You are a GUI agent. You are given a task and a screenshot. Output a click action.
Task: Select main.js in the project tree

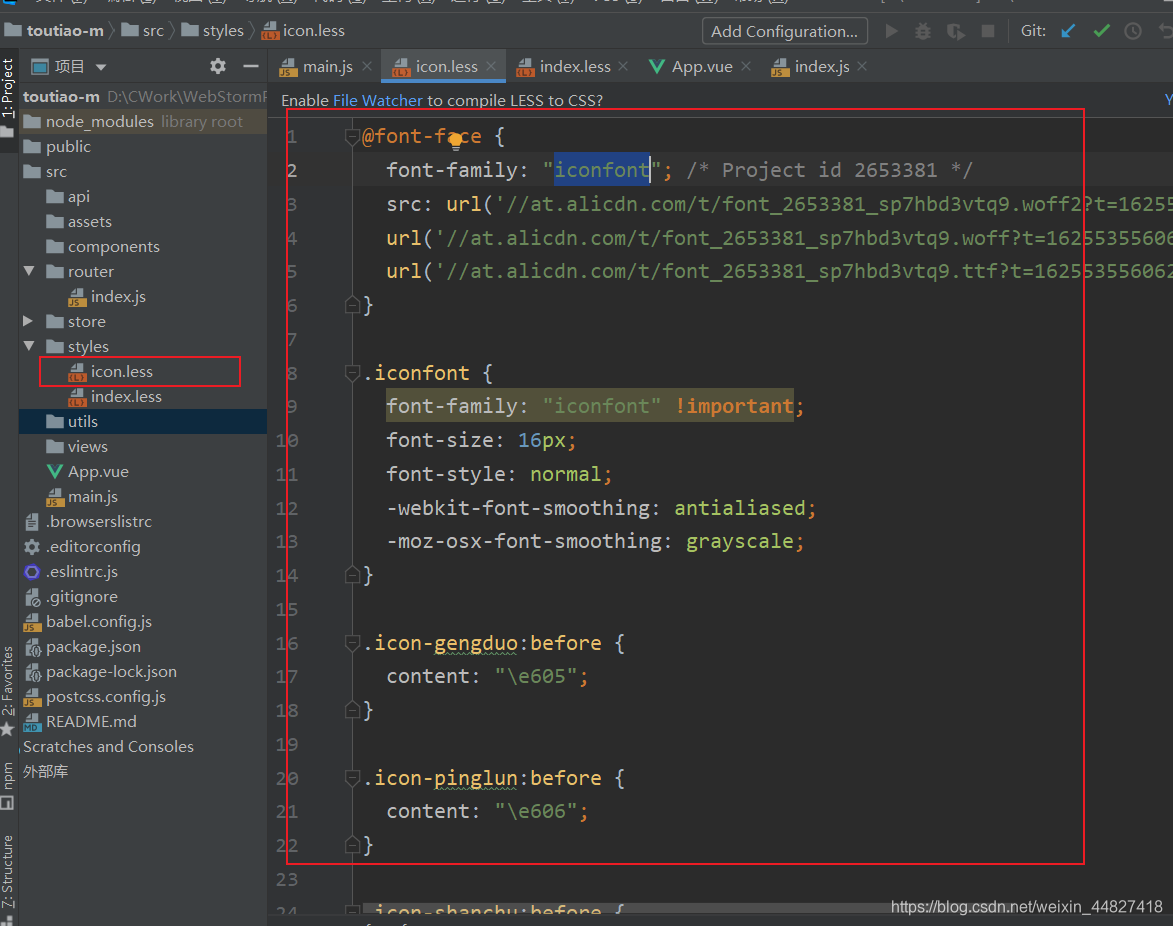click(x=143, y=497)
